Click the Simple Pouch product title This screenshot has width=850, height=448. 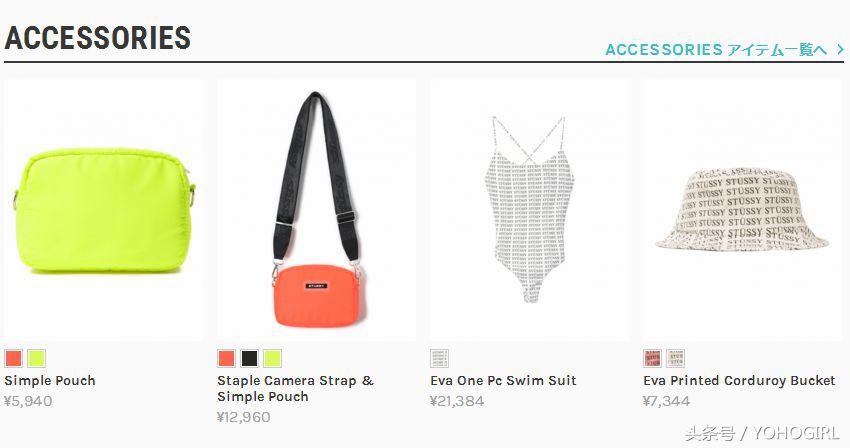click(50, 381)
